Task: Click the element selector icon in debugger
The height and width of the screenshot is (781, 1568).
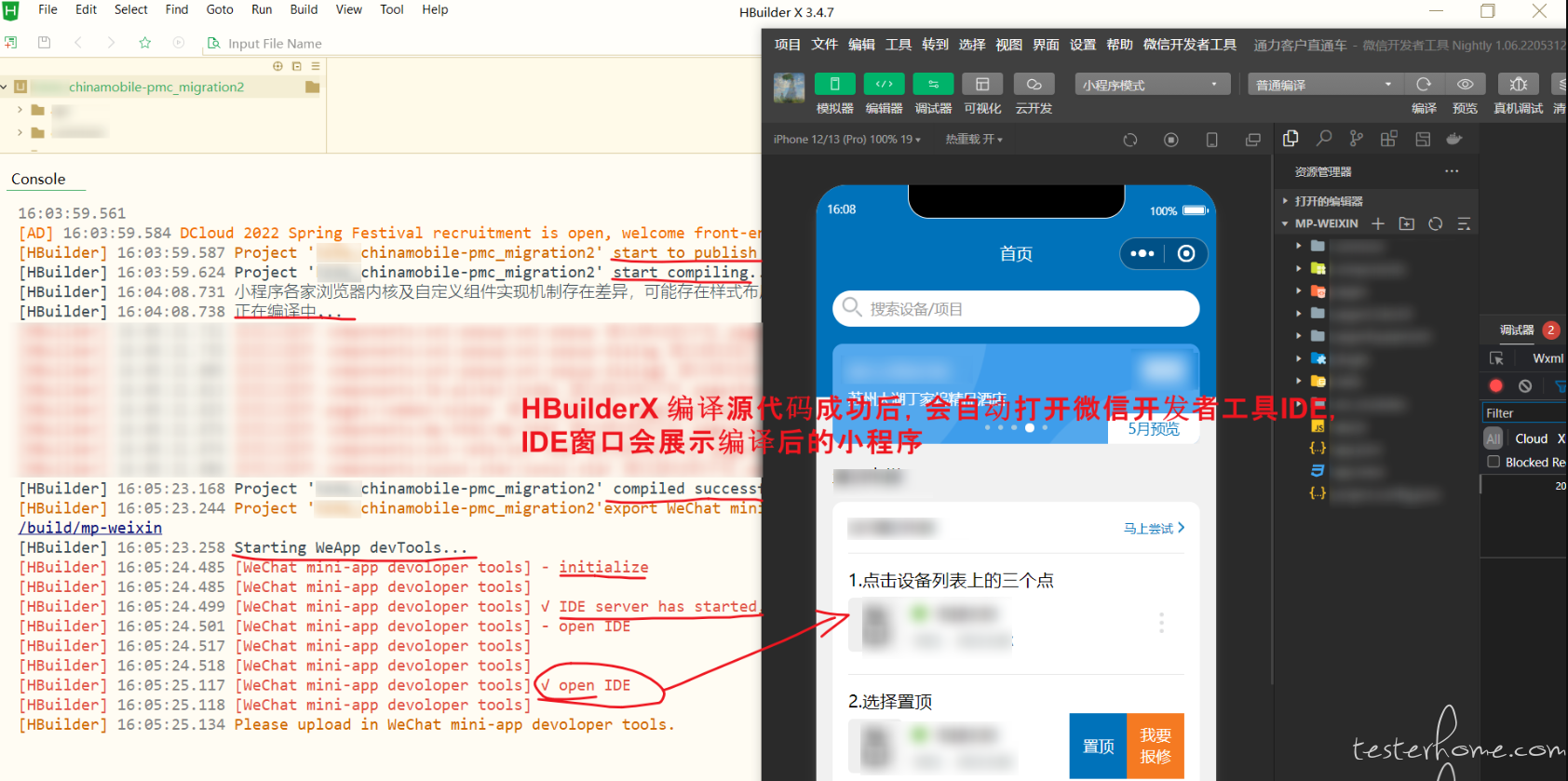Action: pyautogui.click(x=1496, y=358)
